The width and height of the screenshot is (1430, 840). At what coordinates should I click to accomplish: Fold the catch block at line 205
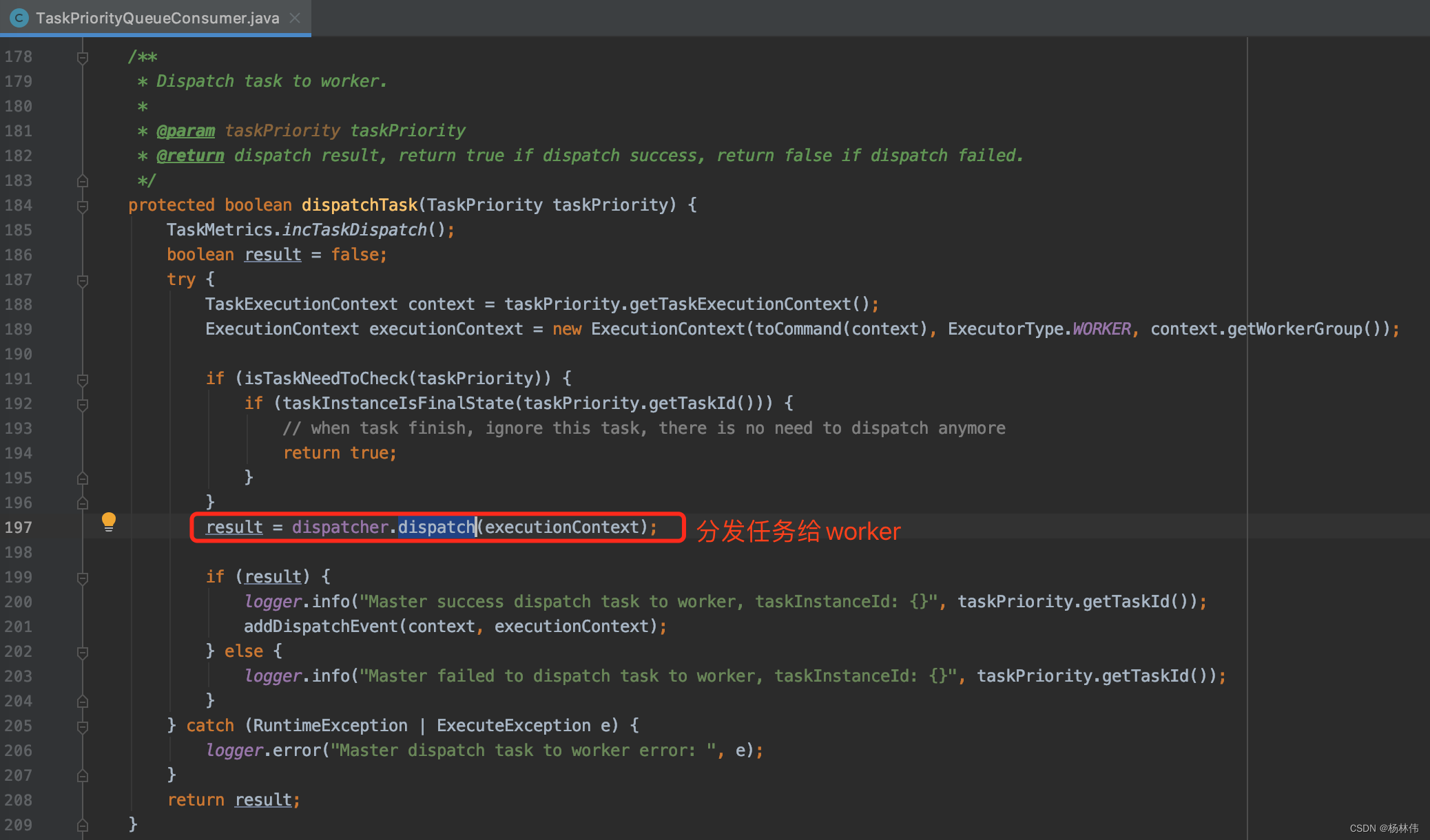[83, 727]
